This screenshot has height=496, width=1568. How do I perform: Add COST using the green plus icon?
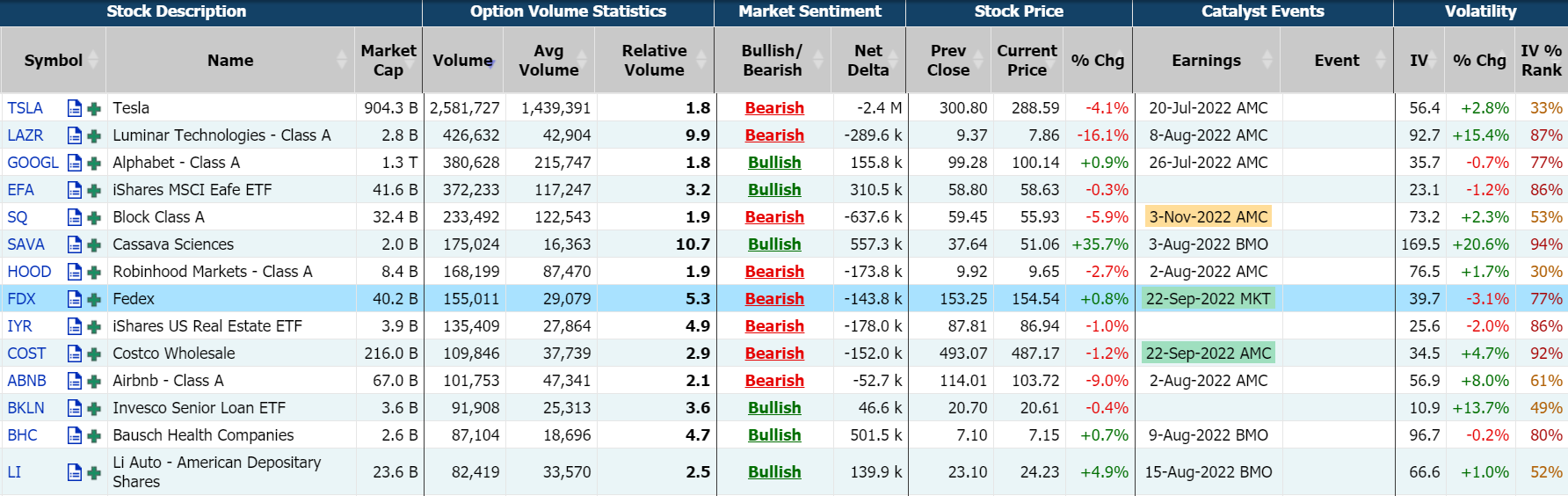coord(94,354)
